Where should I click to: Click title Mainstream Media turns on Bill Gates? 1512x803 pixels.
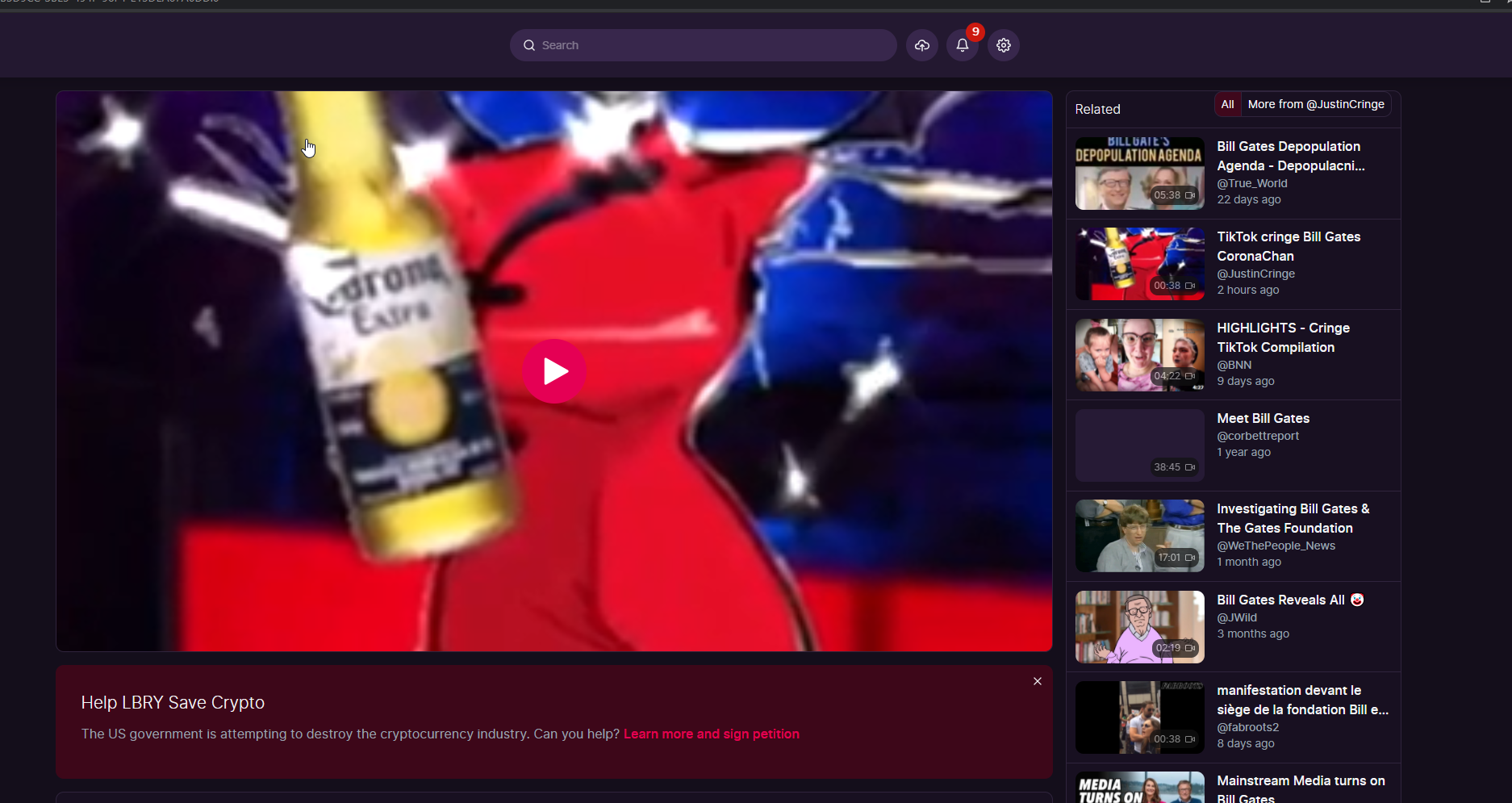click(x=1301, y=788)
